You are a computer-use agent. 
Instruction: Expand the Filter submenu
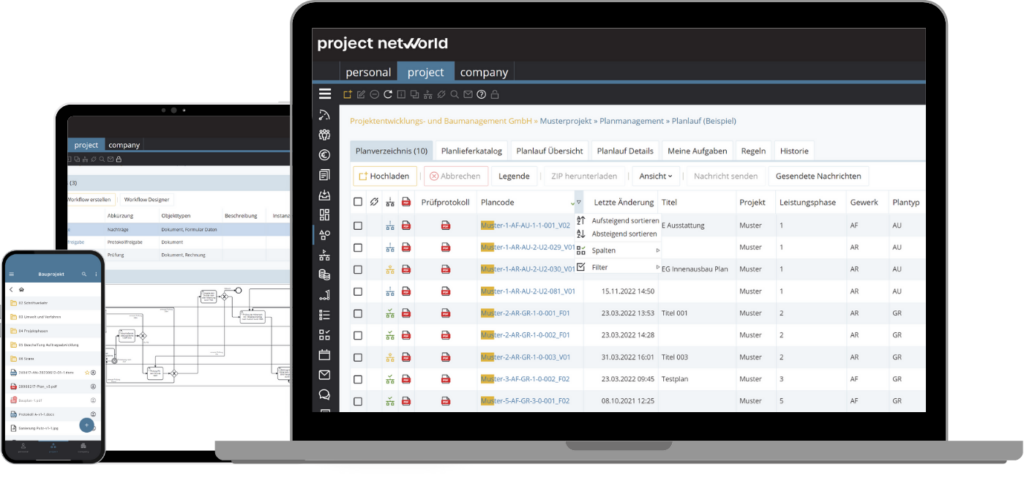point(618,267)
